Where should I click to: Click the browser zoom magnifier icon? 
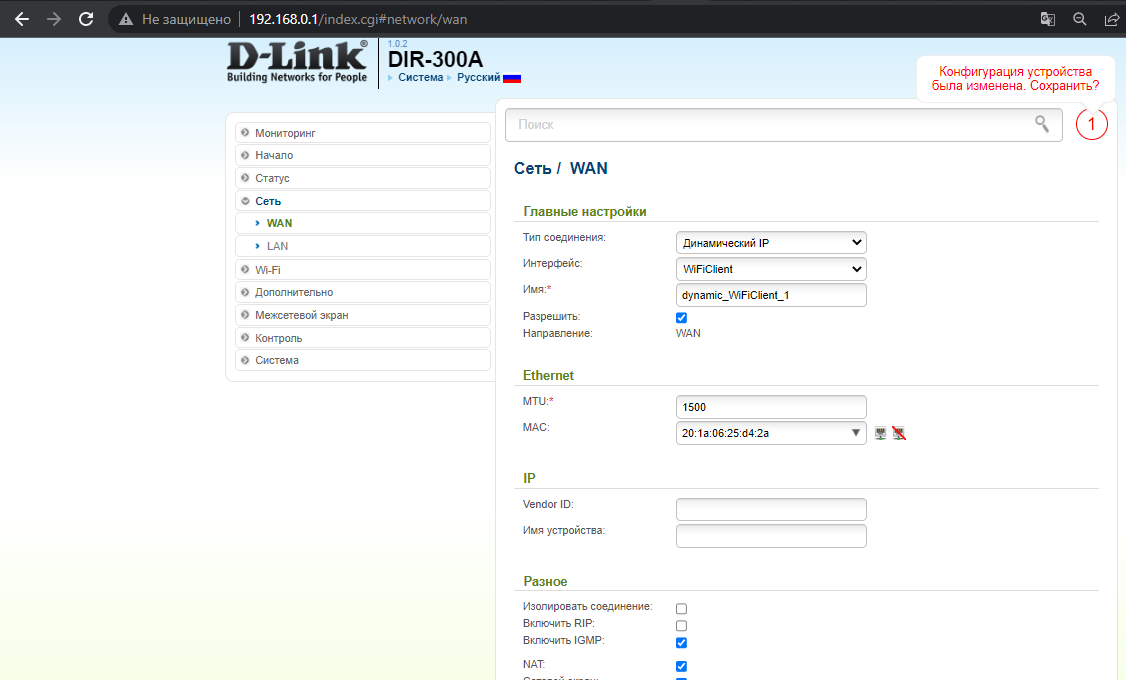(x=1079, y=19)
